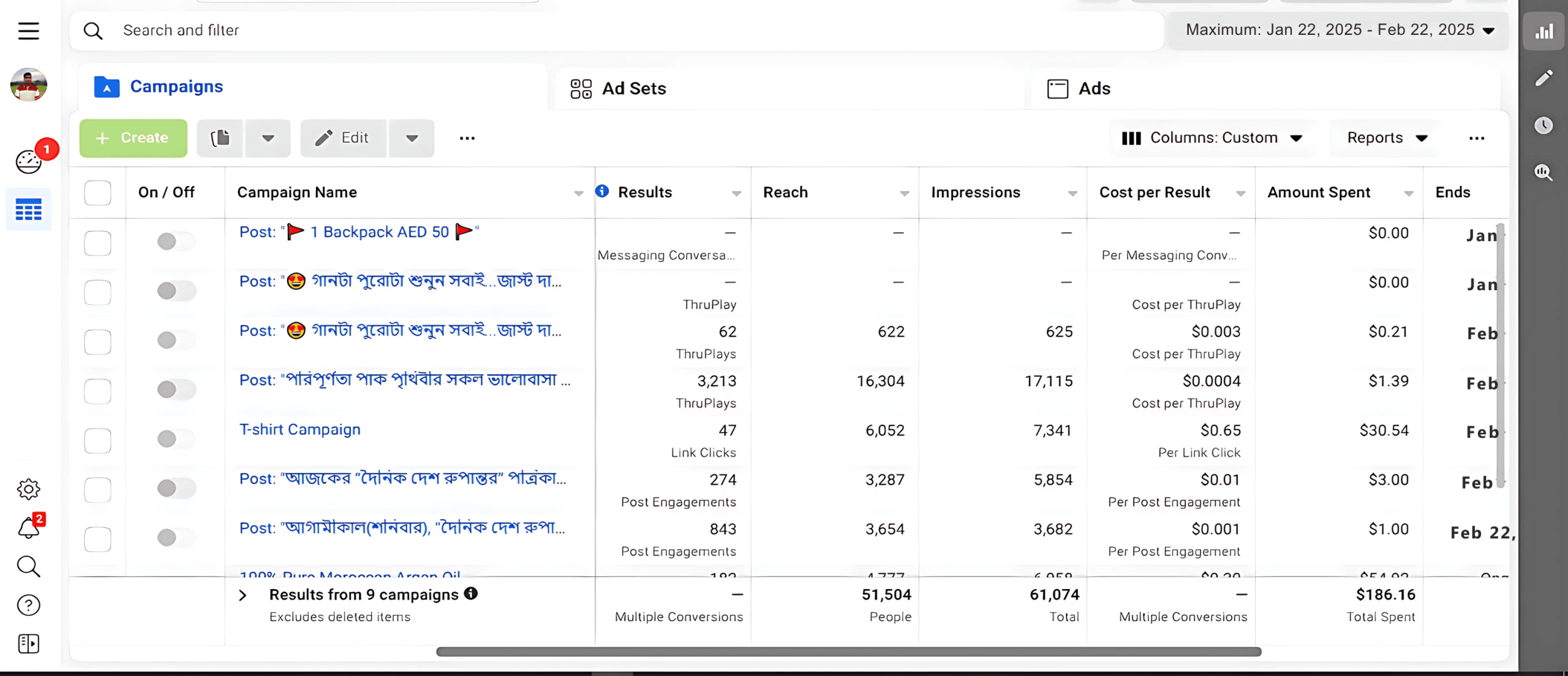Click the horizontal table scrollbar
Screen dimensions: 1568x676
pos(848,652)
